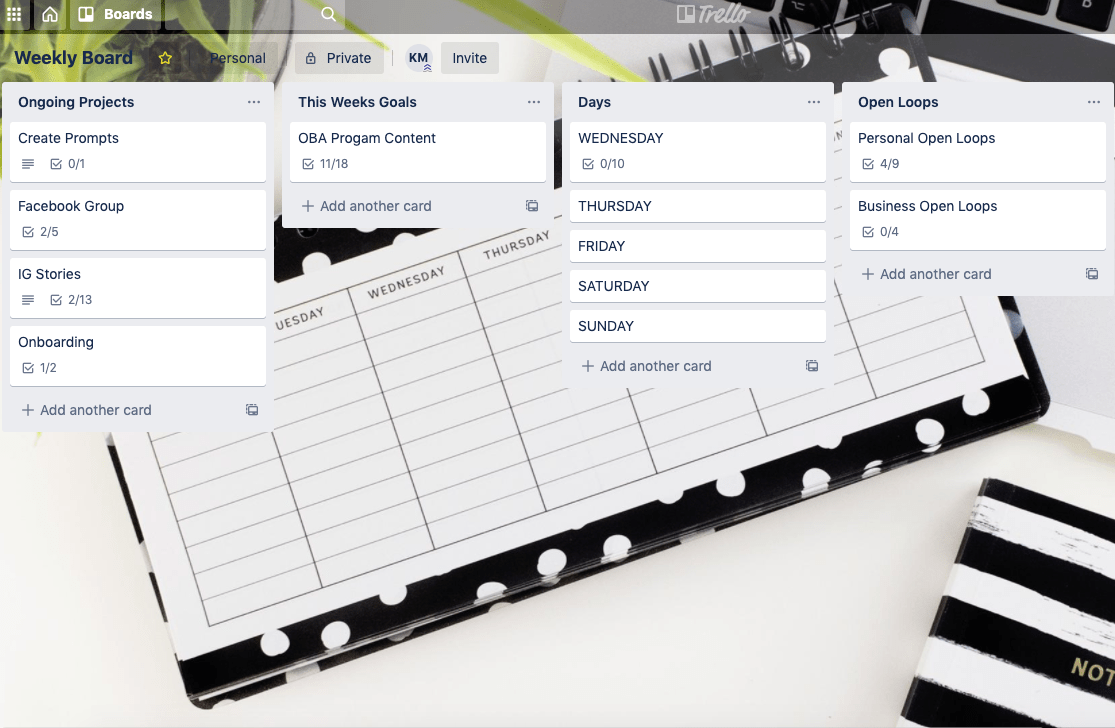Viewport: 1115px width, 728px height.
Task: Click description icon on Create Prompts card
Action: (x=28, y=164)
